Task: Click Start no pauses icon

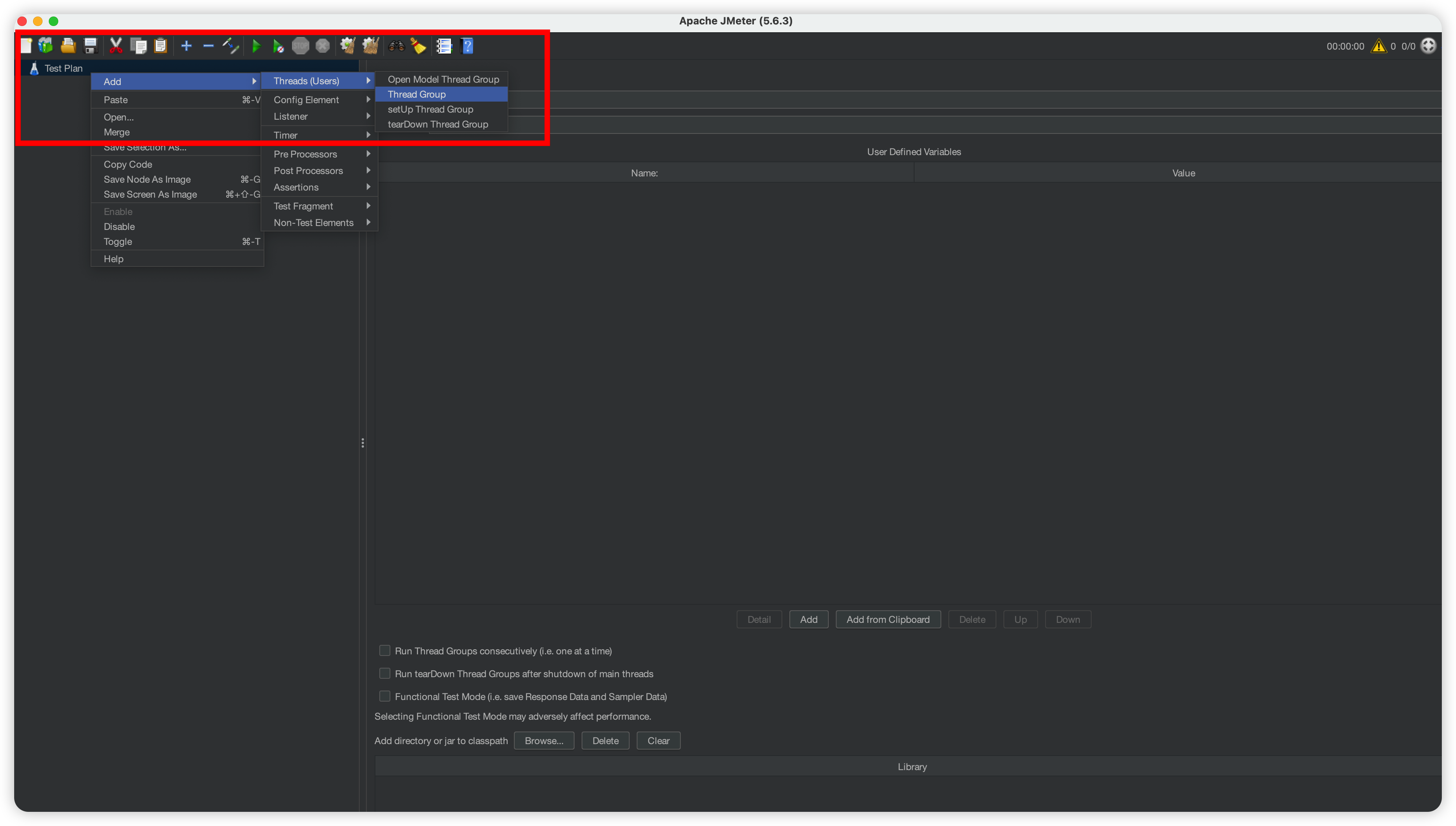Action: pyautogui.click(x=278, y=46)
